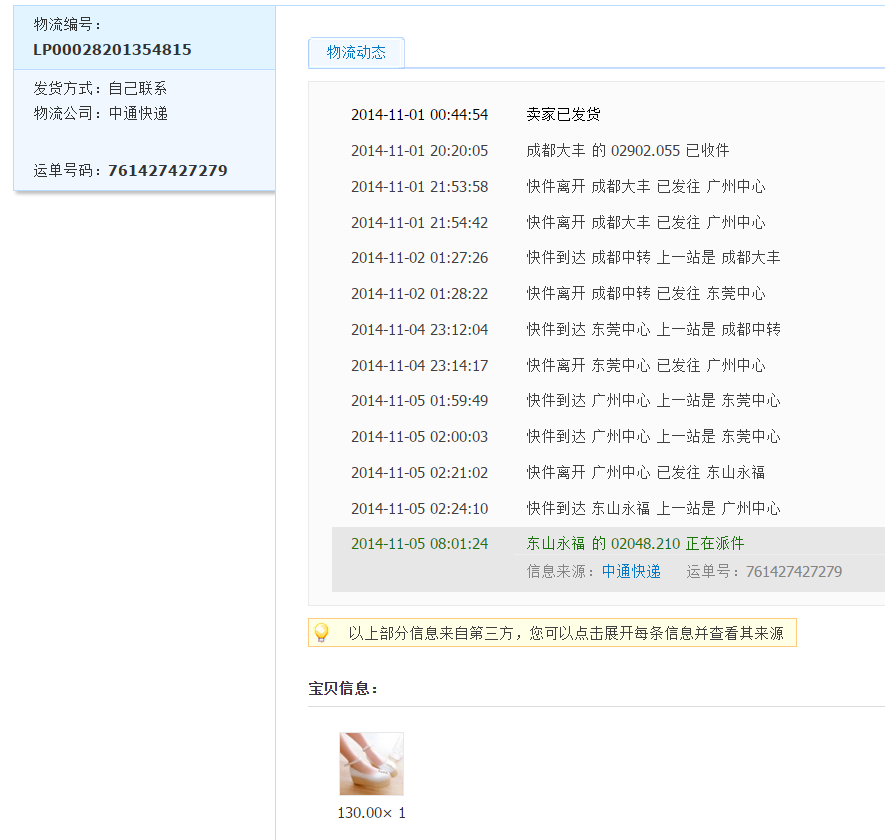
Task: Select the 成都中转 已发往 东莞中心 entry
Action: click(x=645, y=294)
